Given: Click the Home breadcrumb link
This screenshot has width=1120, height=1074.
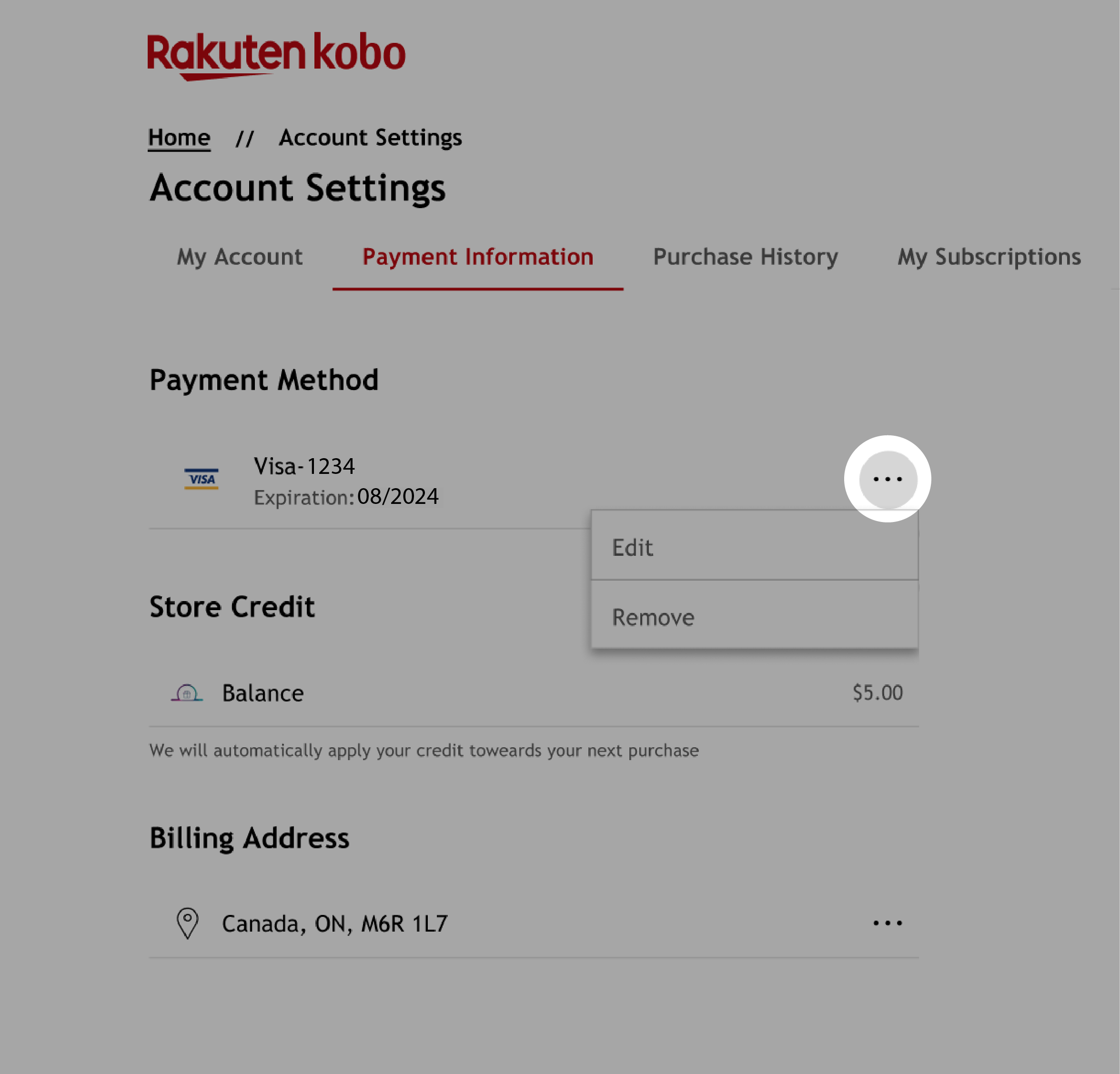Looking at the screenshot, I should (179, 137).
